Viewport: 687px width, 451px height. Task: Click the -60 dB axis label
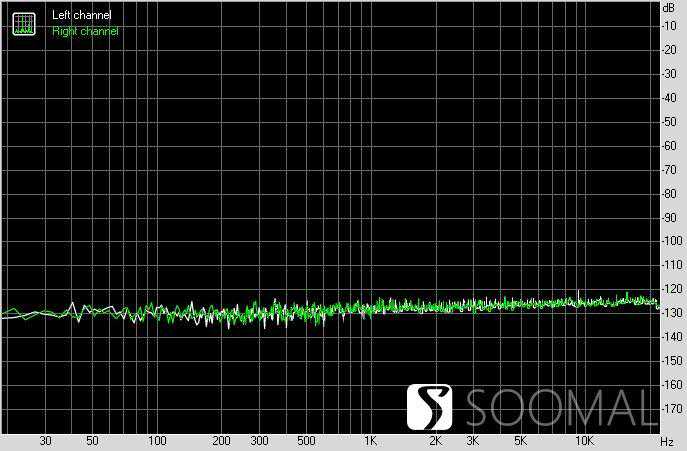point(668,146)
